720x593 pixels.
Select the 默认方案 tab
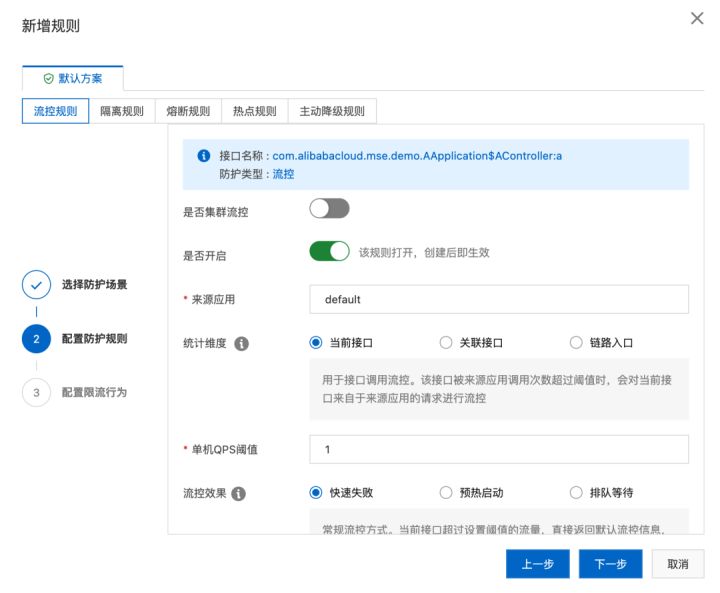pyautogui.click(x=73, y=79)
